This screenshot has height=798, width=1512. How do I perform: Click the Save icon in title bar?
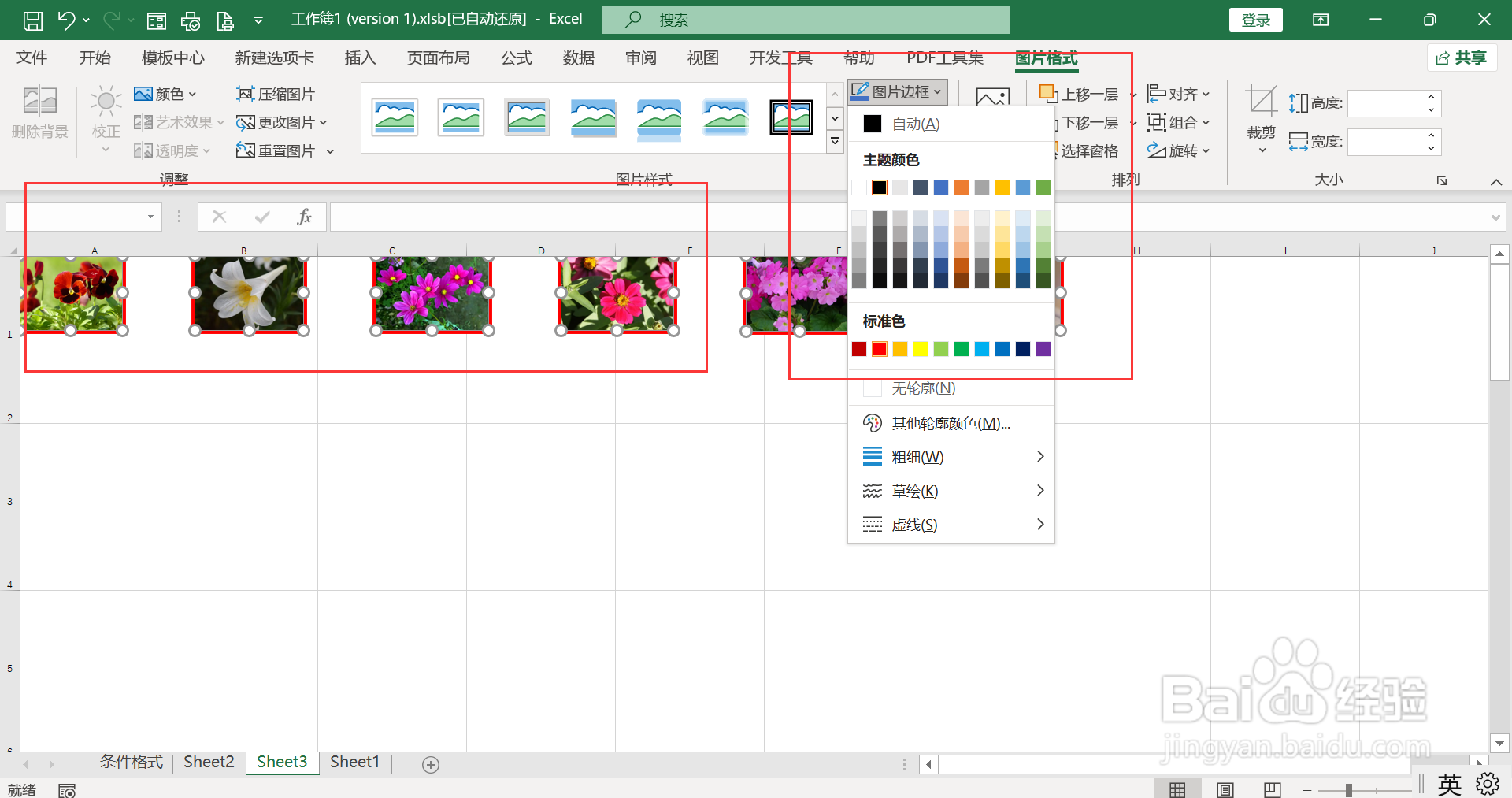pos(33,20)
